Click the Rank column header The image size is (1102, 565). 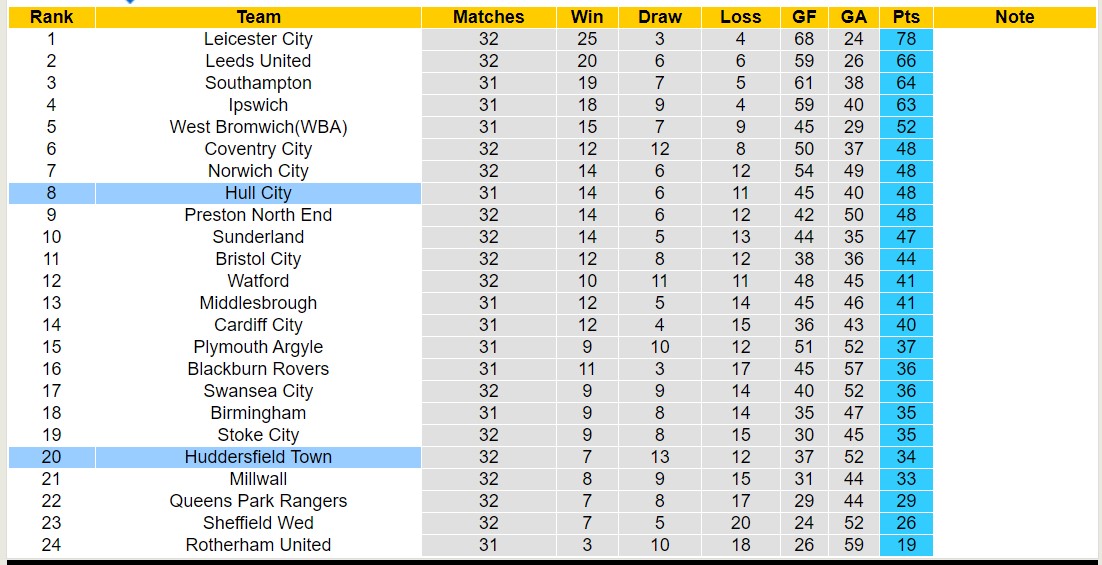point(51,17)
